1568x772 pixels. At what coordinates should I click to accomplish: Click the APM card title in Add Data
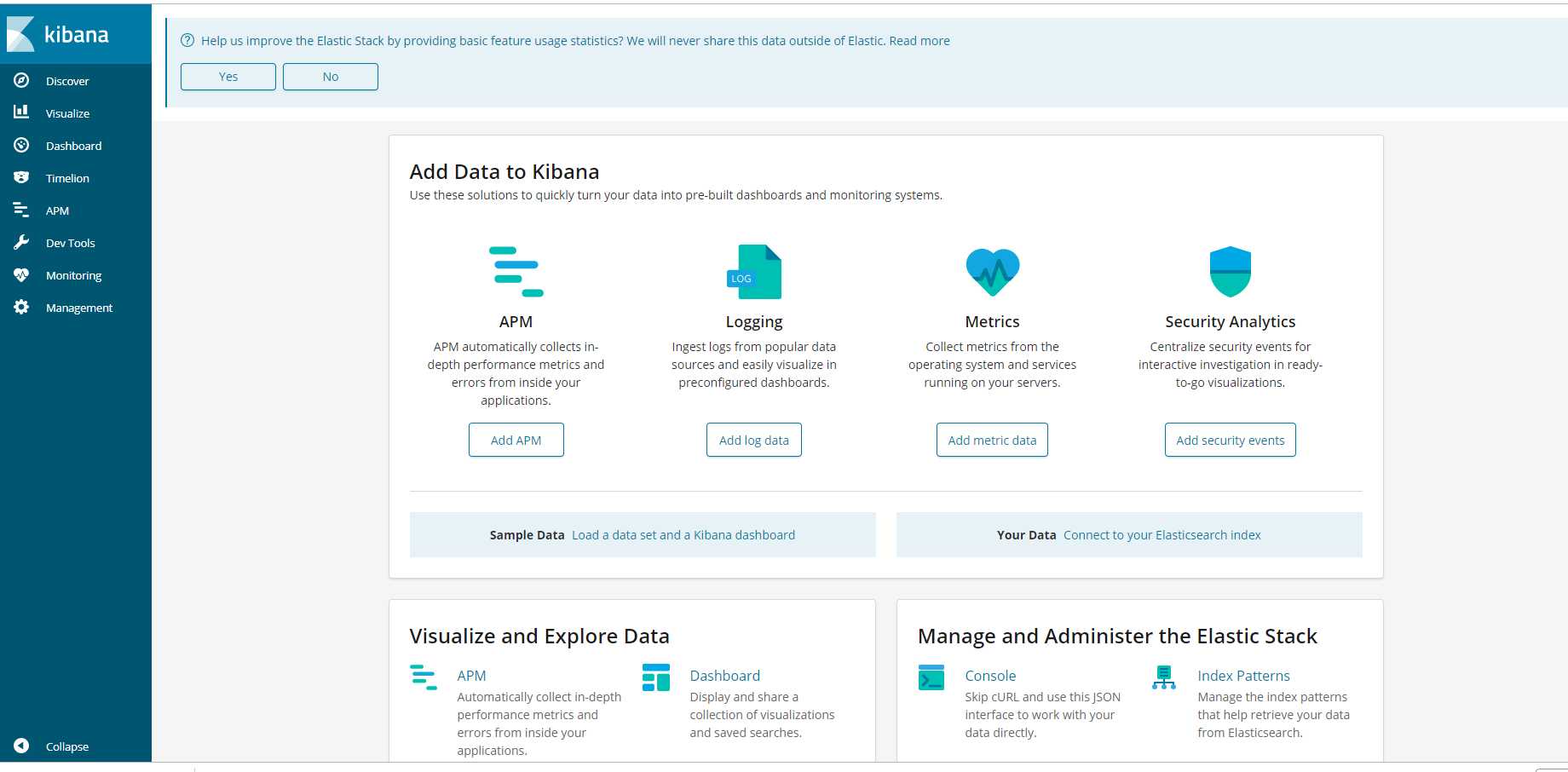coord(516,321)
